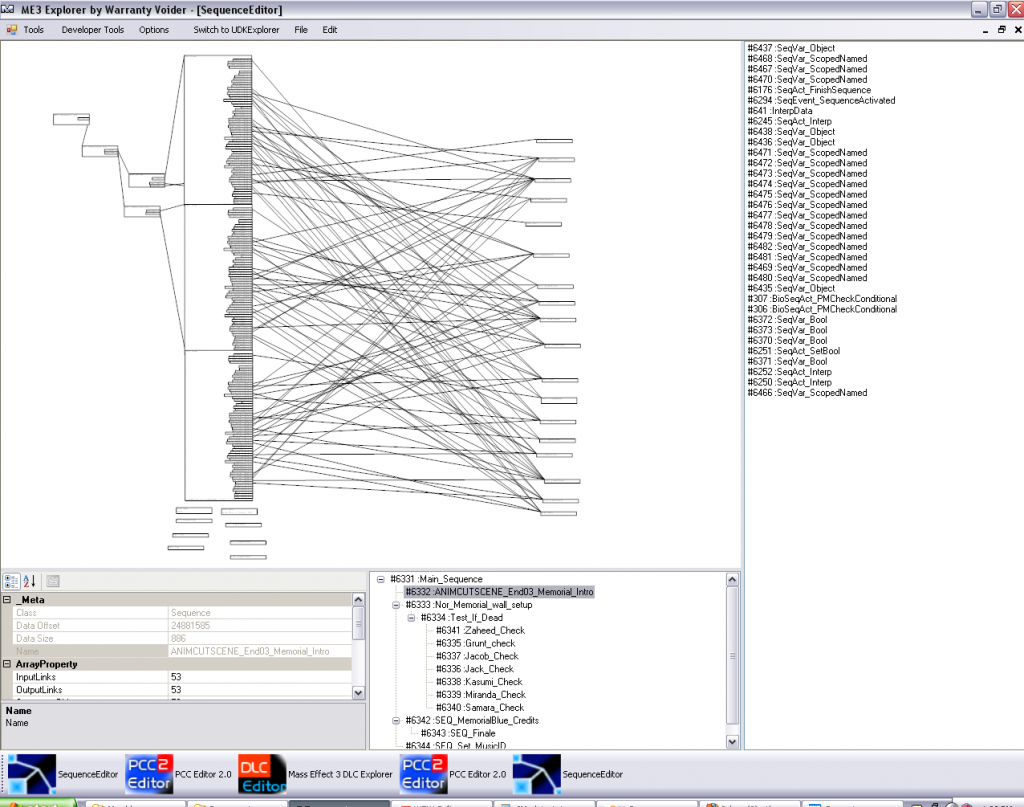1024x807 pixels.
Task: Open the File menu
Action: pos(301,30)
